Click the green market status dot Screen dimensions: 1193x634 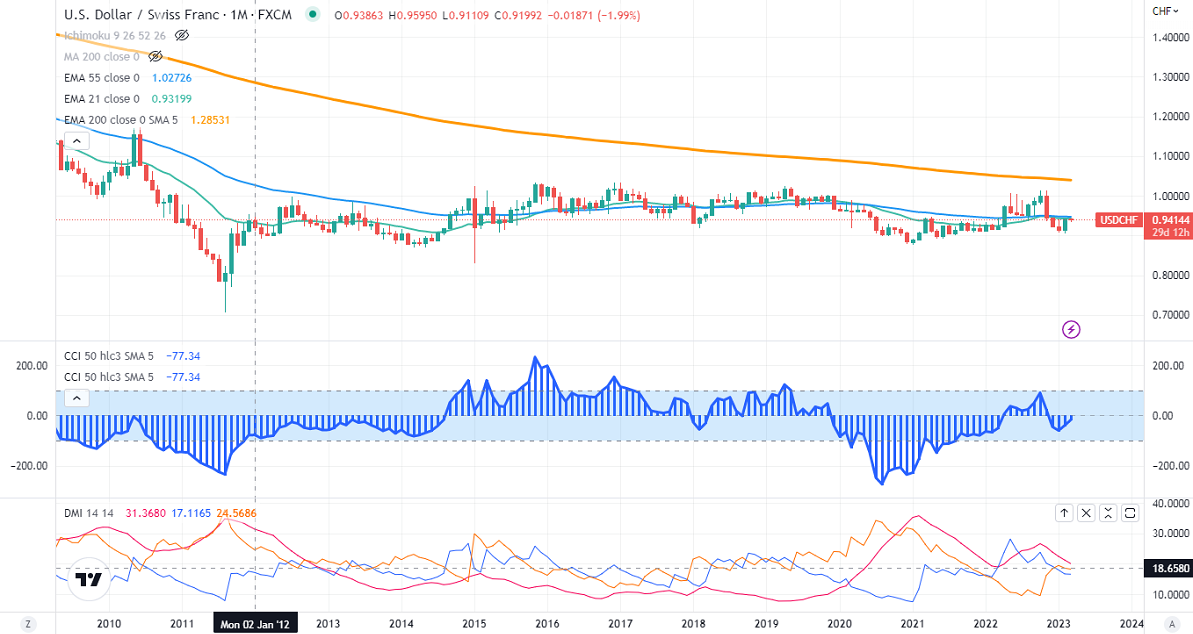click(x=314, y=15)
